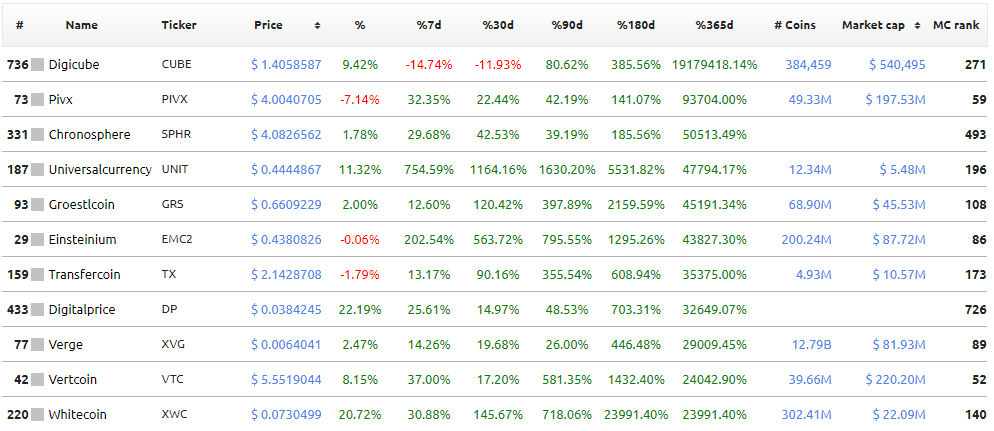Viewport: 994px width, 431px height.
Task: Click the Pivx coin icon placeholder
Action: pyautogui.click(x=37, y=100)
